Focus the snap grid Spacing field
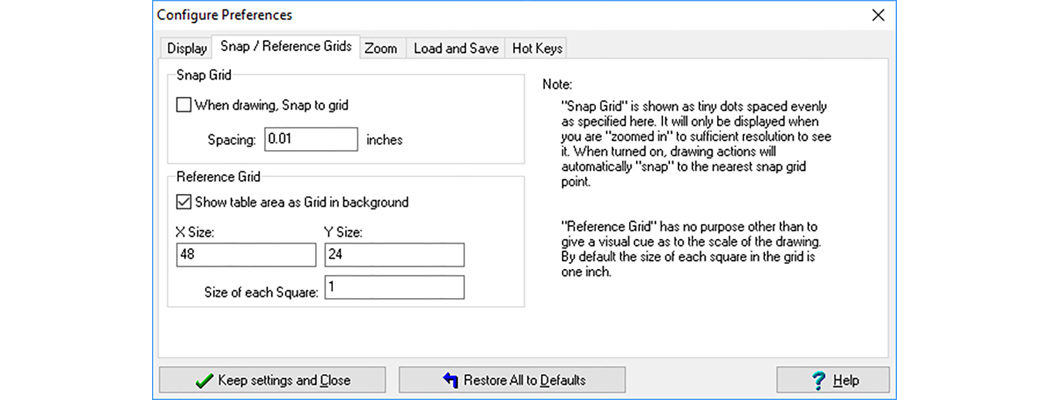1050x400 pixels. (311, 139)
